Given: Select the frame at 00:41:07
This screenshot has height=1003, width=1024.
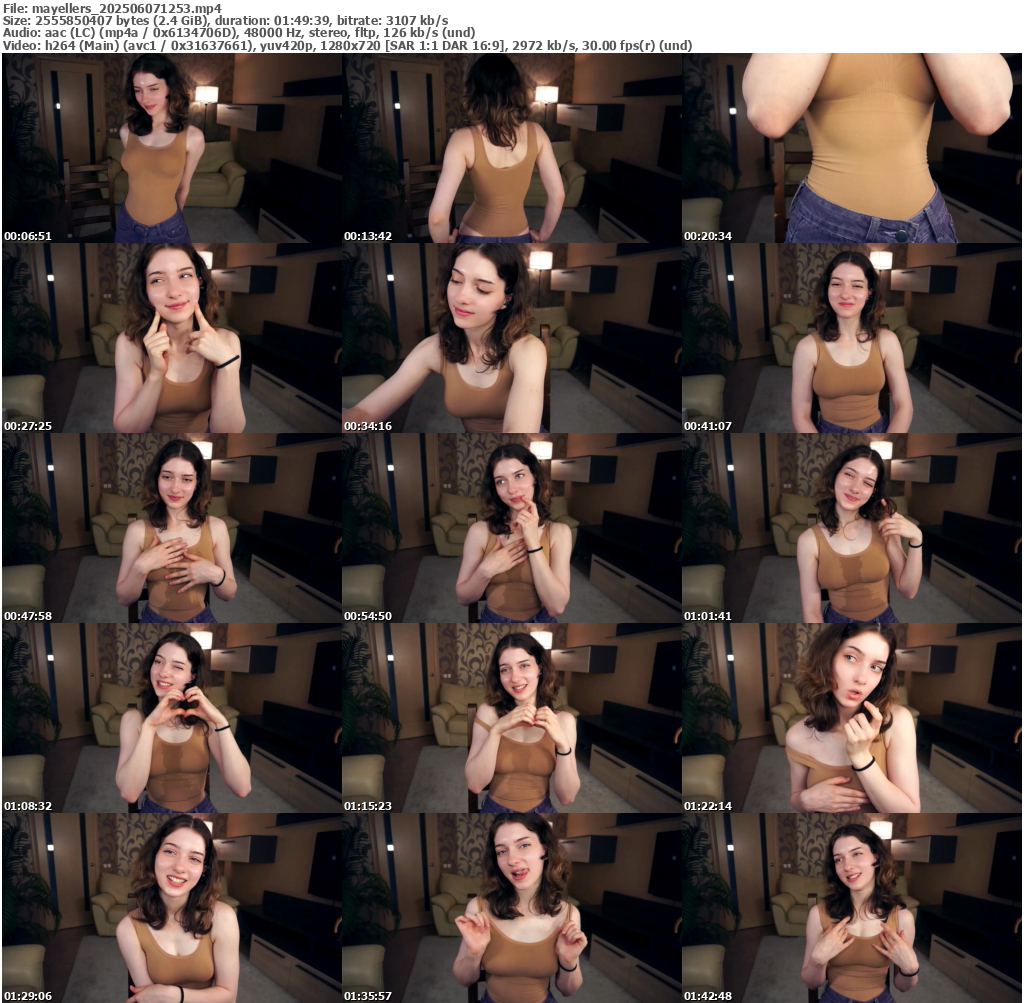Looking at the screenshot, I should coord(852,338).
